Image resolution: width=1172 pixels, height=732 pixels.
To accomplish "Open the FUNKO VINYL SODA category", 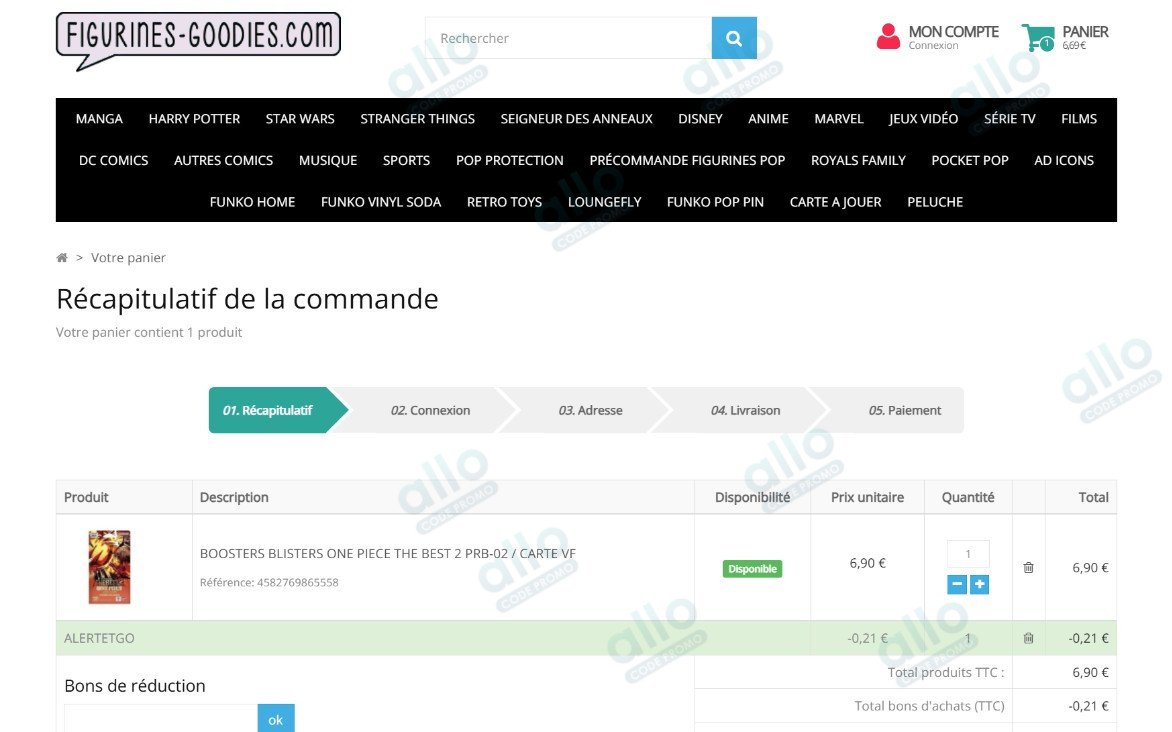I will click(x=380, y=203).
